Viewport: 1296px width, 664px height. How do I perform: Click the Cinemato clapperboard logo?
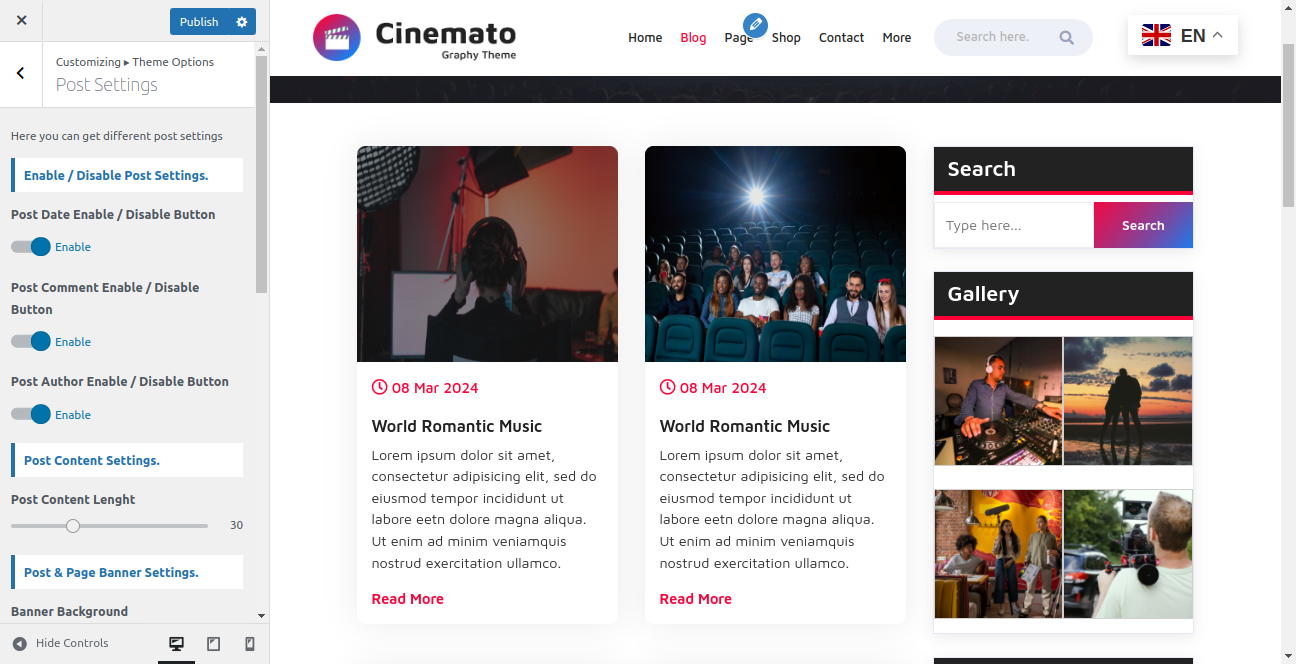coord(337,38)
